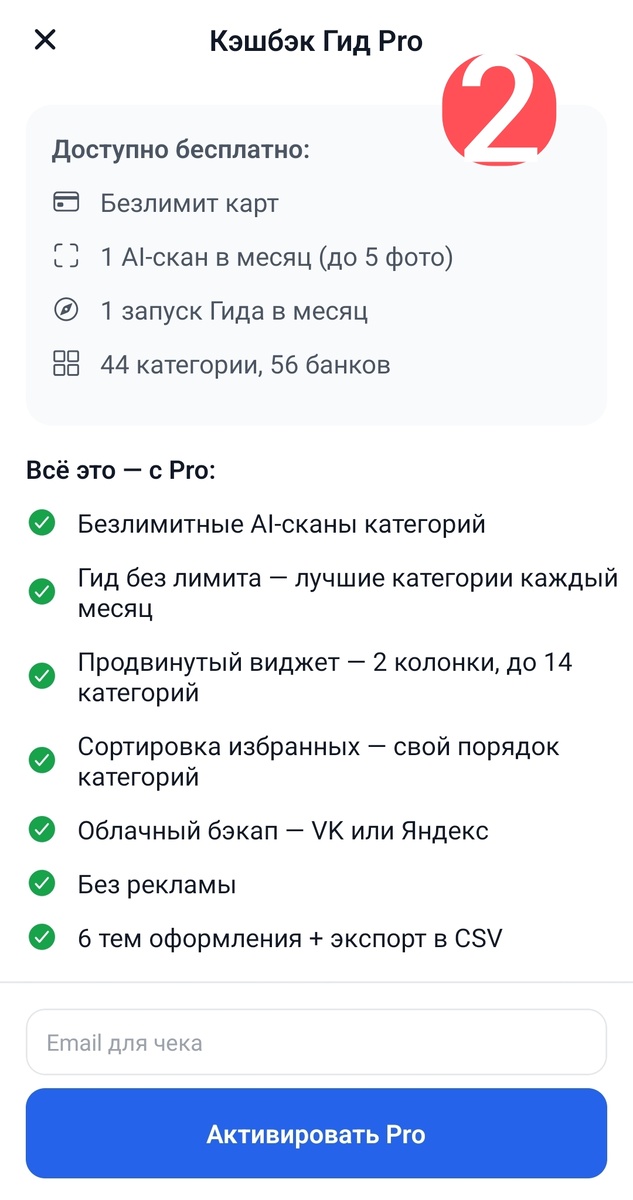Click the checkmark next to 6 тем оформления
Screen dimensions: 633x1200
pyautogui.click(x=42, y=938)
